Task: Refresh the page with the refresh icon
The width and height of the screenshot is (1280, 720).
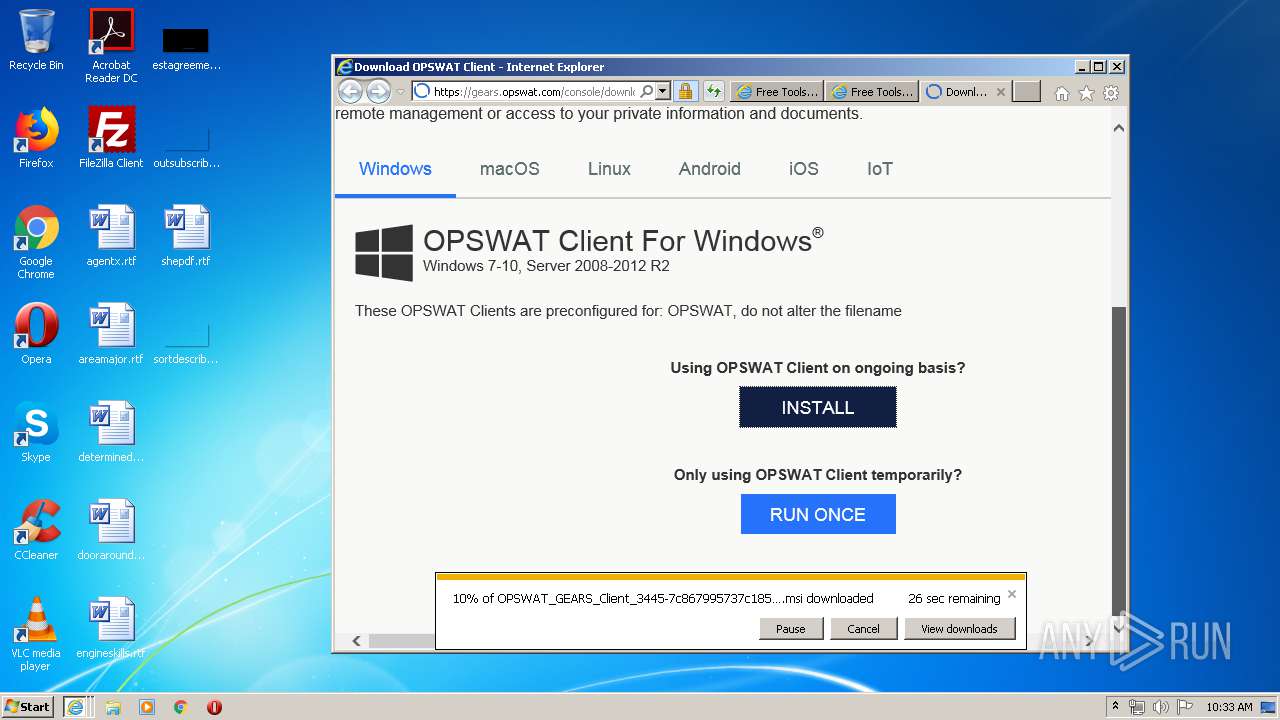Action: [x=713, y=91]
